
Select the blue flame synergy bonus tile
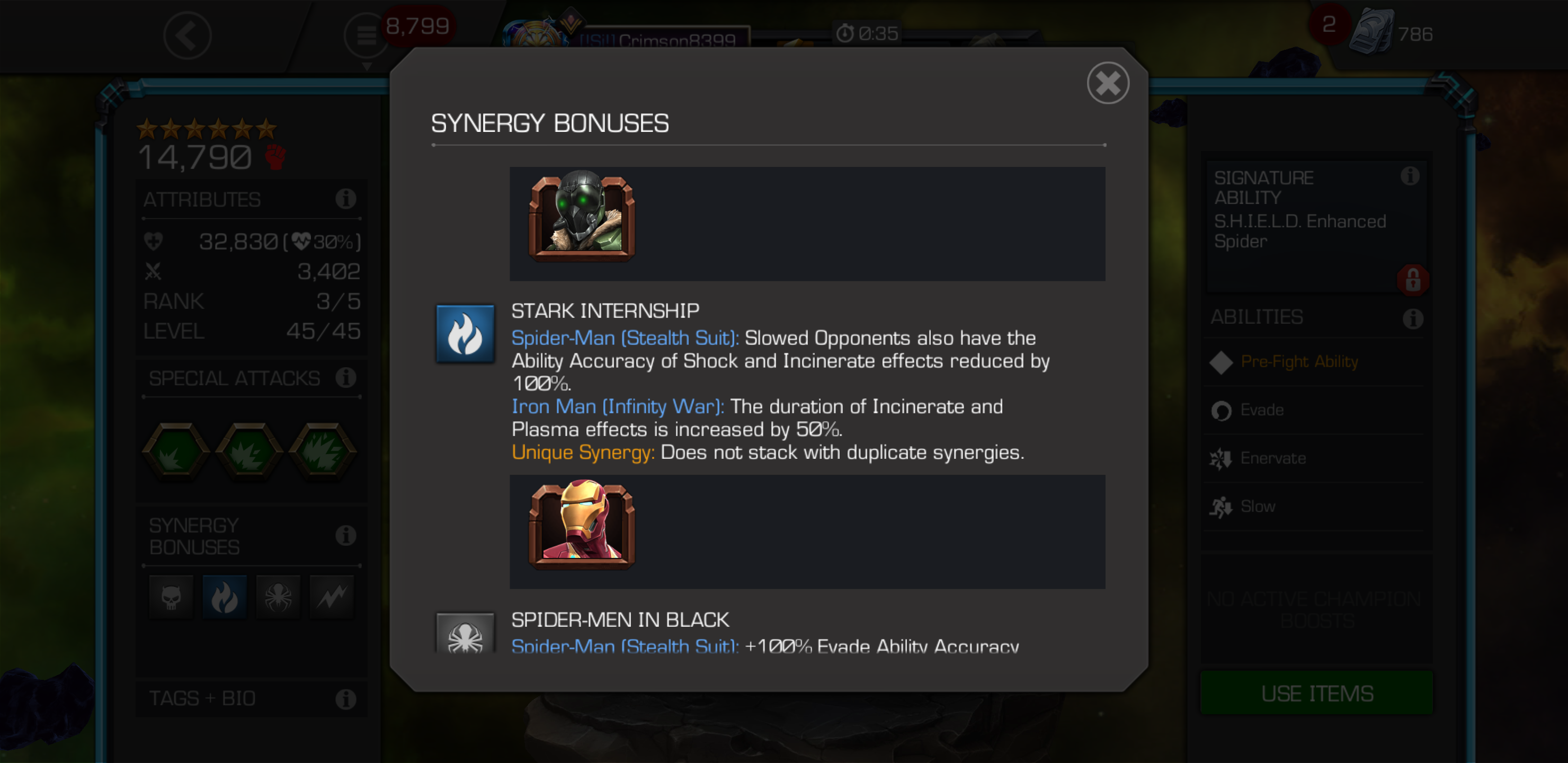(x=225, y=597)
